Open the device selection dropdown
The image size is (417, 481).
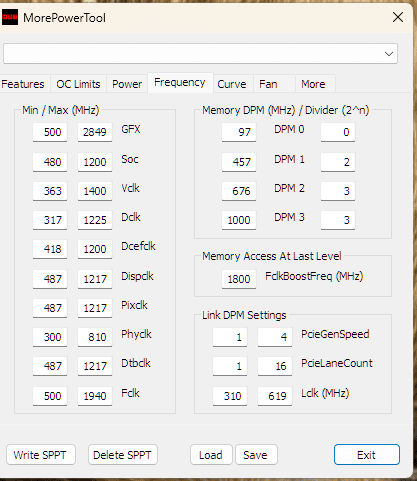(200, 54)
